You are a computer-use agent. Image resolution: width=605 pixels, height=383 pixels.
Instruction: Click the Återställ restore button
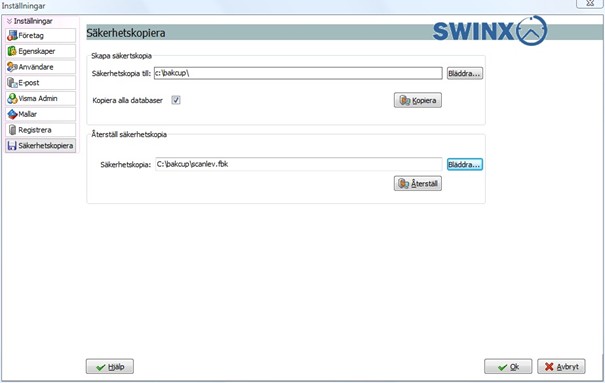point(417,184)
